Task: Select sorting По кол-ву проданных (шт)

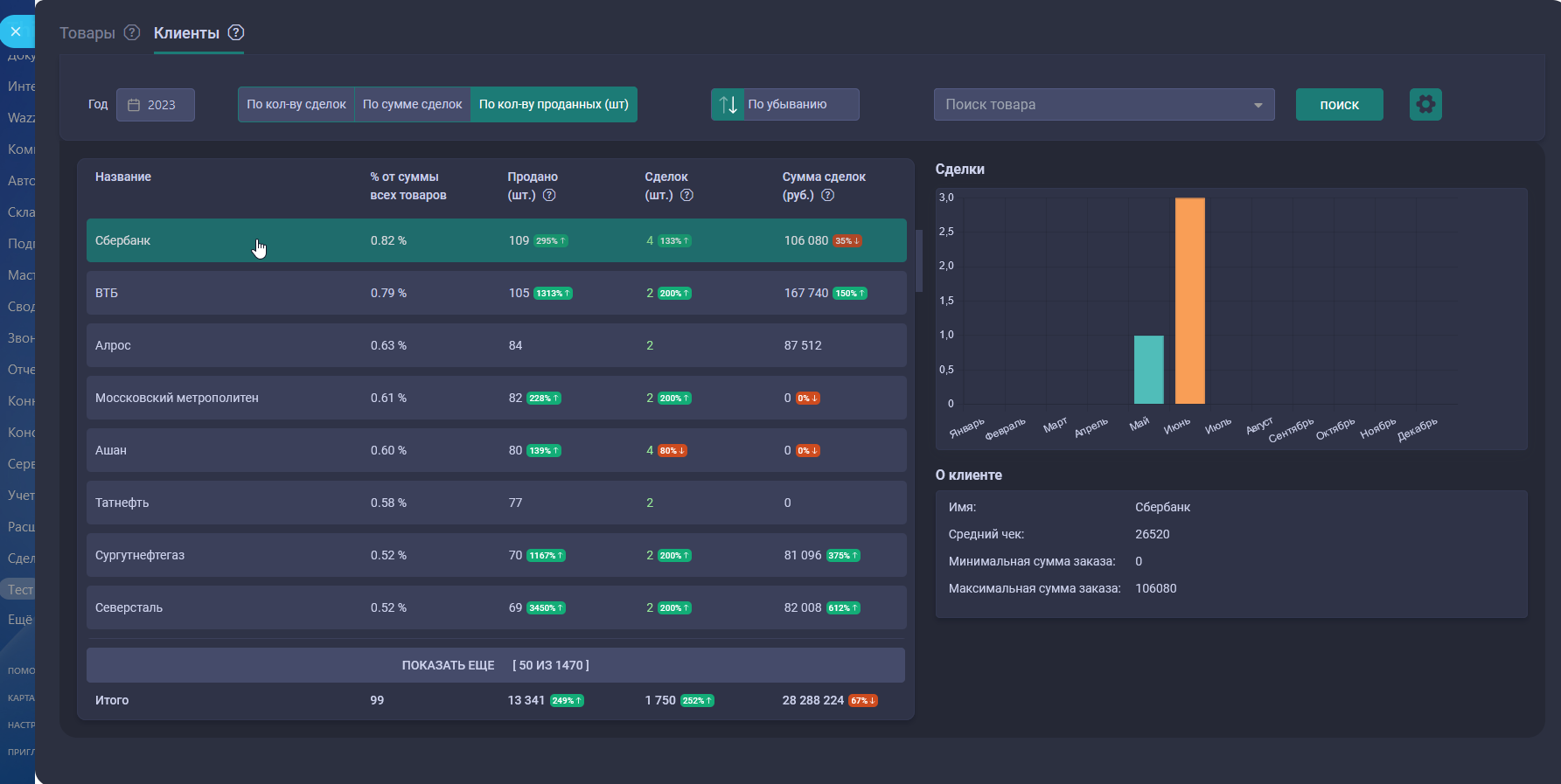Action: tap(554, 105)
